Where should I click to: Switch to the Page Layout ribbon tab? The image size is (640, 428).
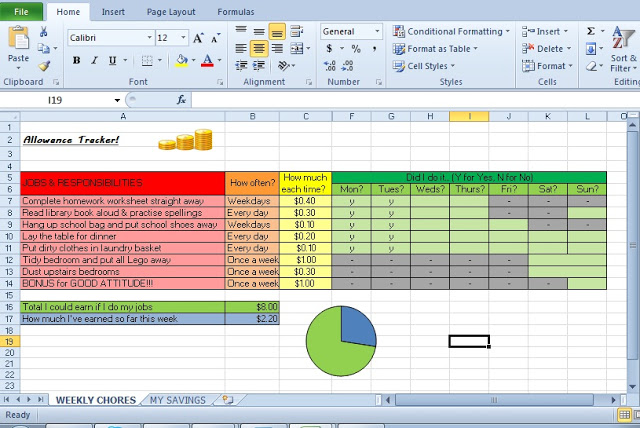point(170,11)
